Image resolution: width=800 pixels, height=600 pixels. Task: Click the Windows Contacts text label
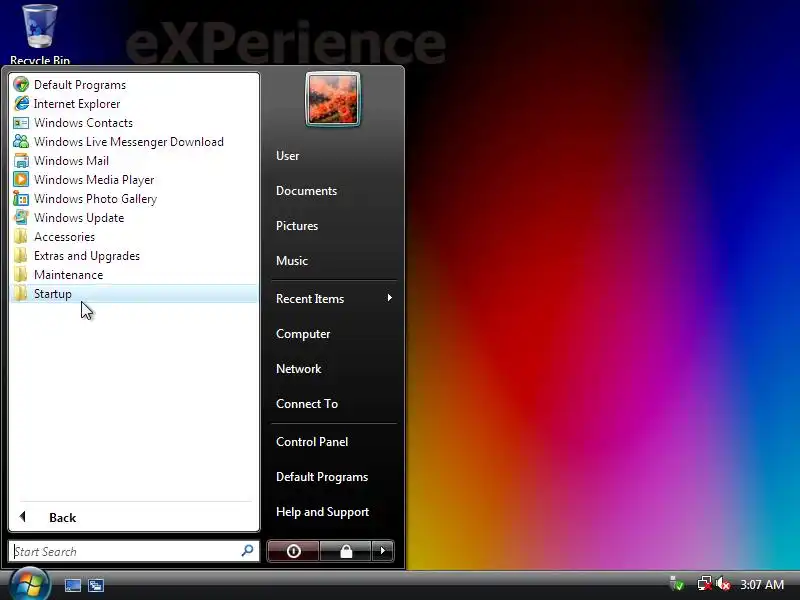tap(83, 122)
